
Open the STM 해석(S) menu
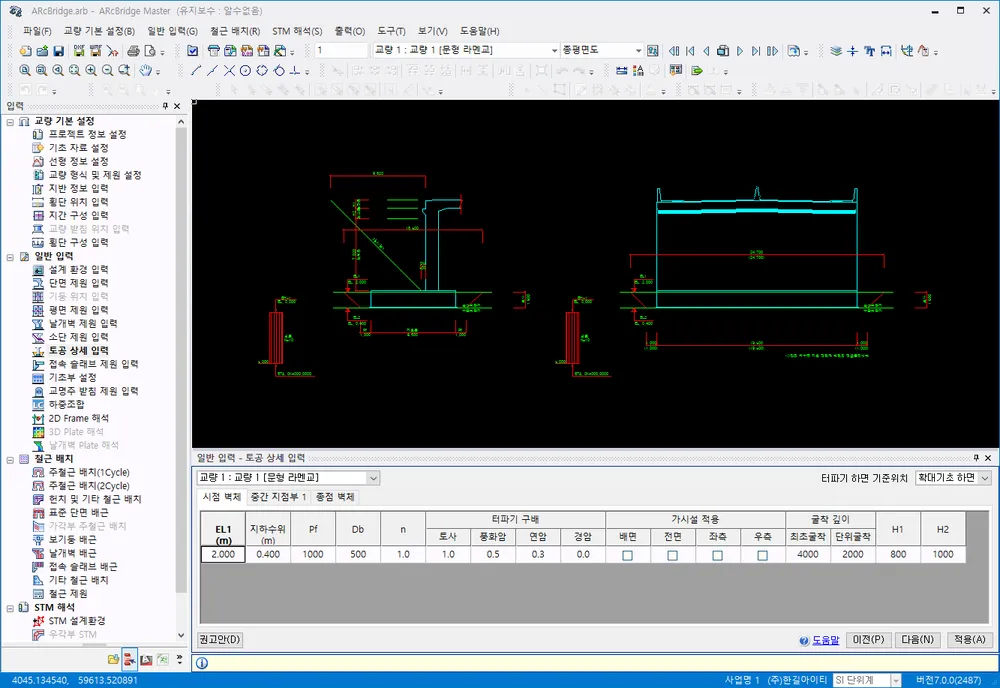click(x=297, y=31)
